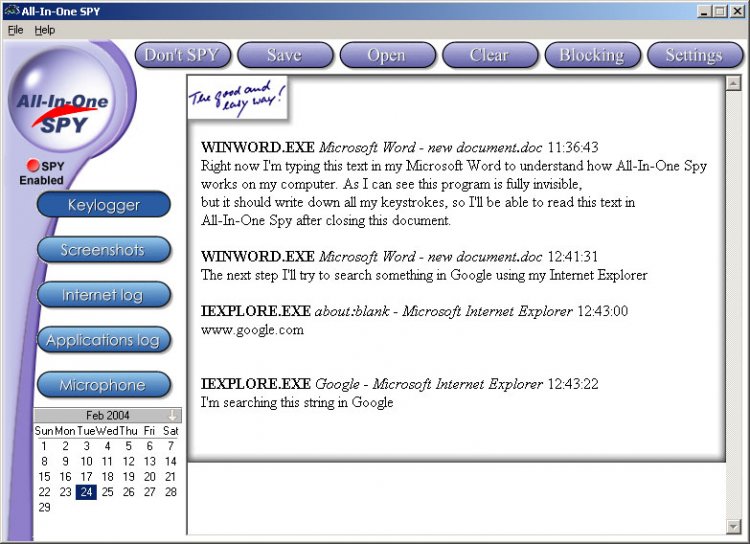Image resolution: width=750 pixels, height=544 pixels.
Task: Click the app icon in title bar
Action: click(11, 11)
